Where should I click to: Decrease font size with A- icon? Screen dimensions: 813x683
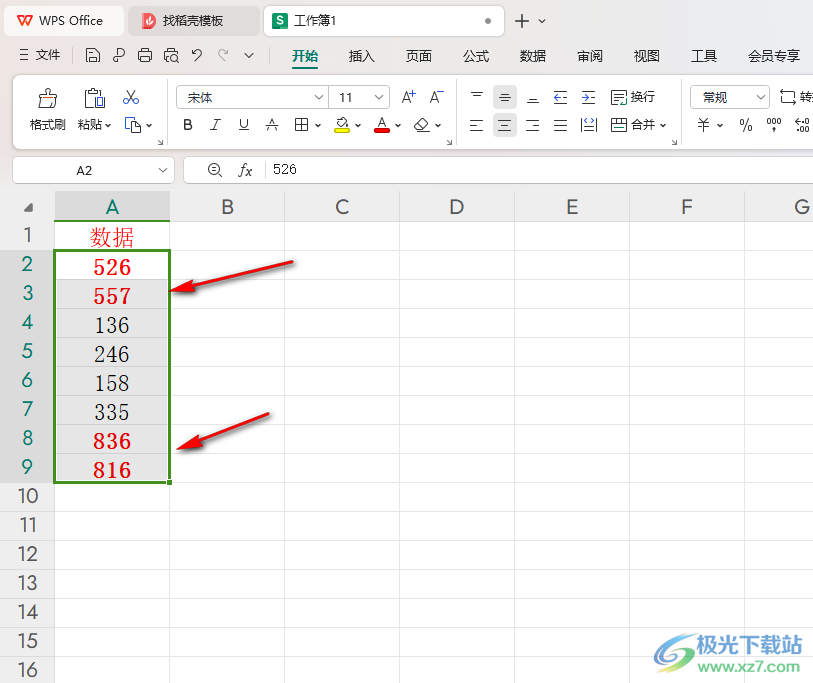[437, 97]
